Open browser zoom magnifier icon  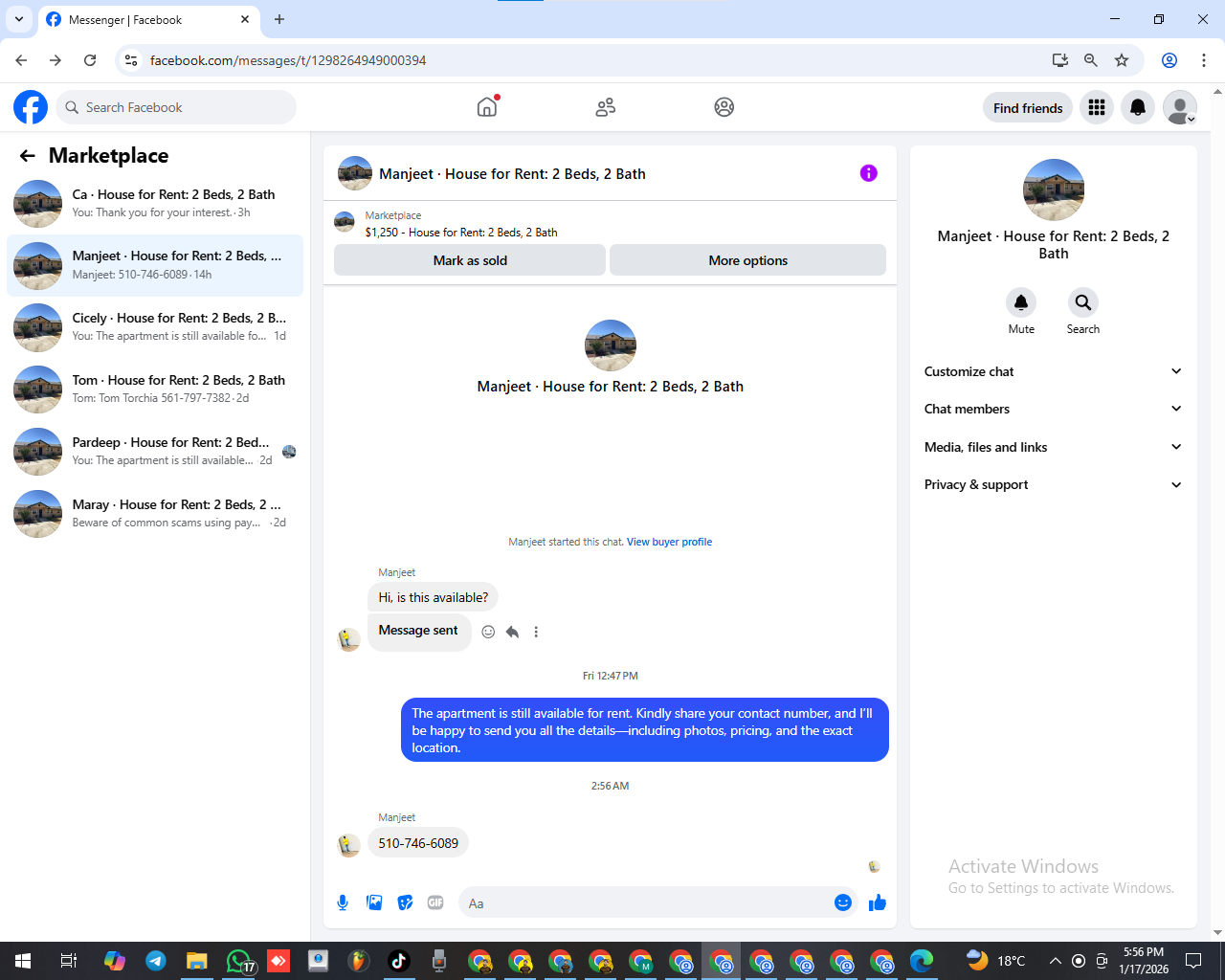click(x=1090, y=60)
